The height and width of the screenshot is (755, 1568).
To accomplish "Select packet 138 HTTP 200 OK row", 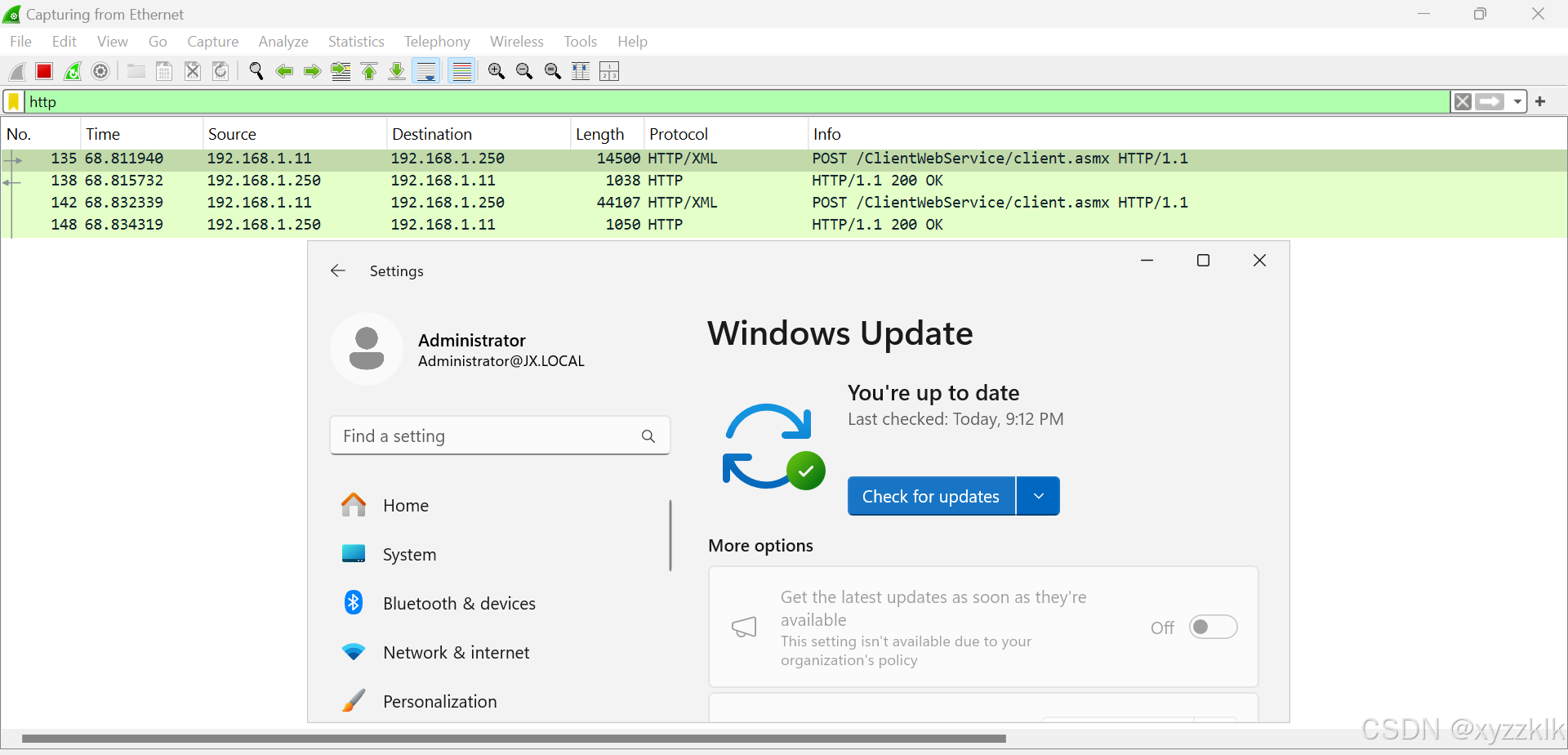I will (x=784, y=181).
